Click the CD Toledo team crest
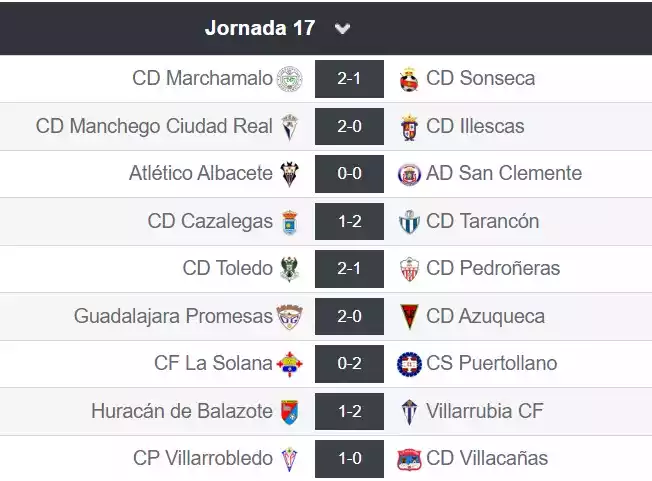Viewport: 652px width, 481px height. 289,269
